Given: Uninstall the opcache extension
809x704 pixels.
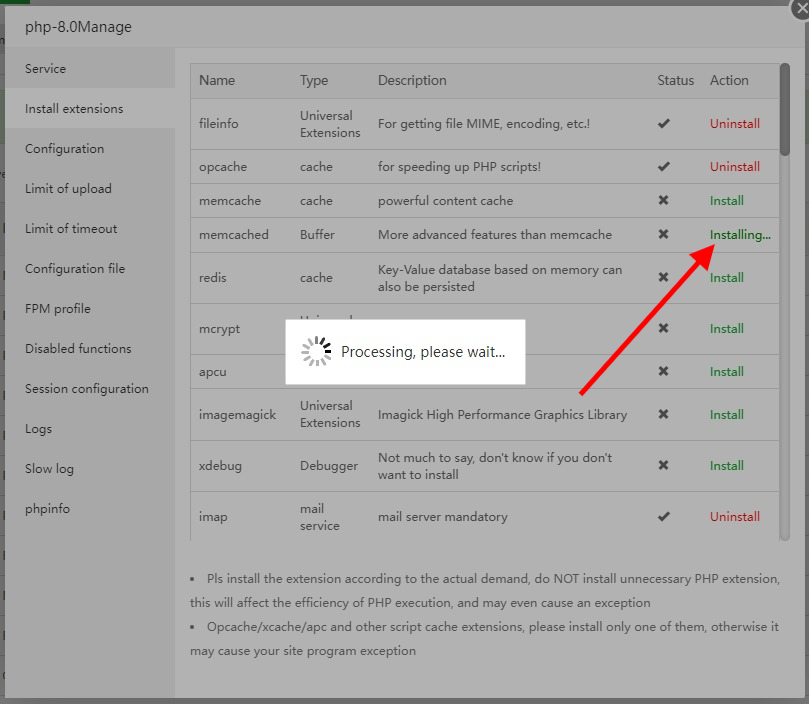Looking at the screenshot, I should tap(735, 167).
